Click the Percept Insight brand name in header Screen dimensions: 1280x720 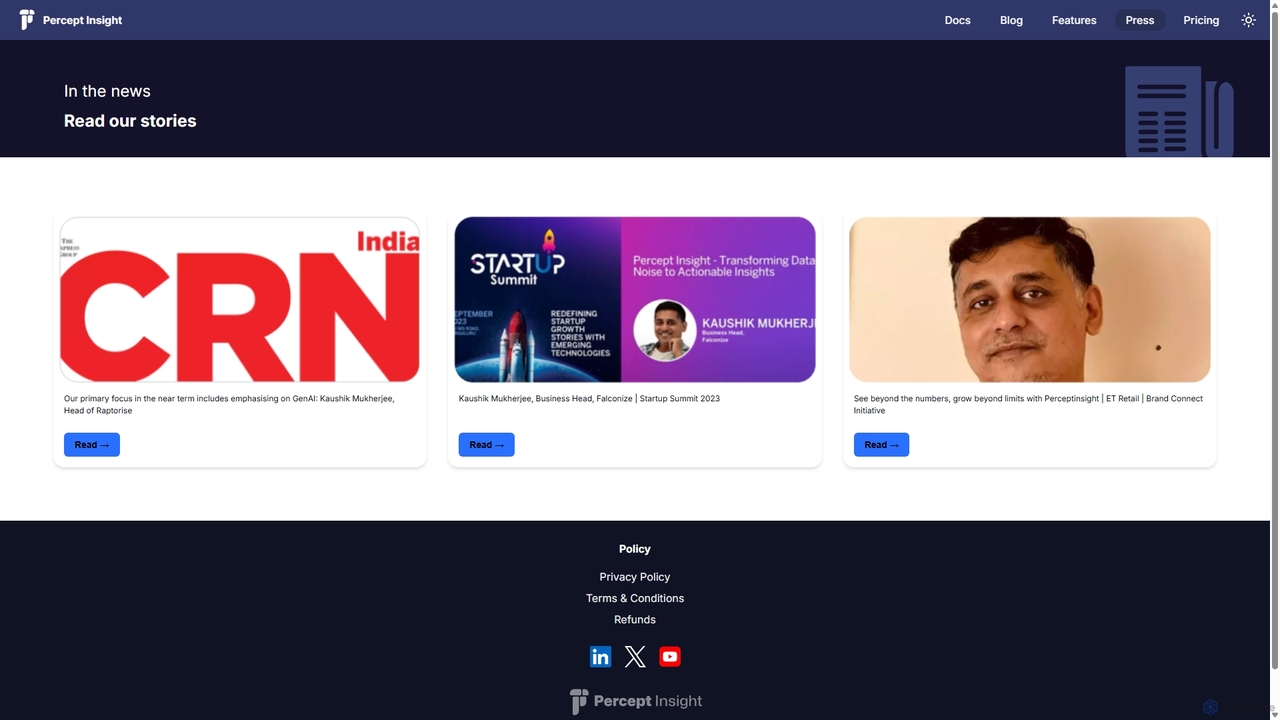[83, 20]
